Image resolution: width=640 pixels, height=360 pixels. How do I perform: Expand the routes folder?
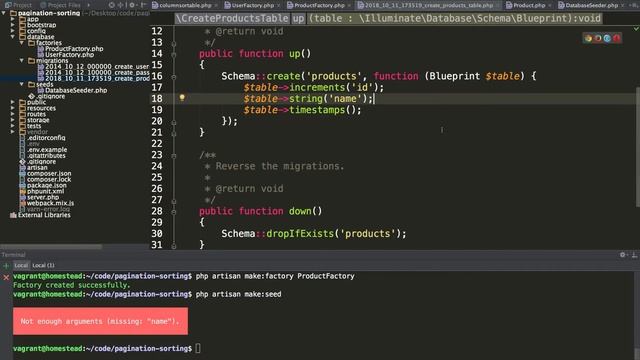[x=13, y=114]
